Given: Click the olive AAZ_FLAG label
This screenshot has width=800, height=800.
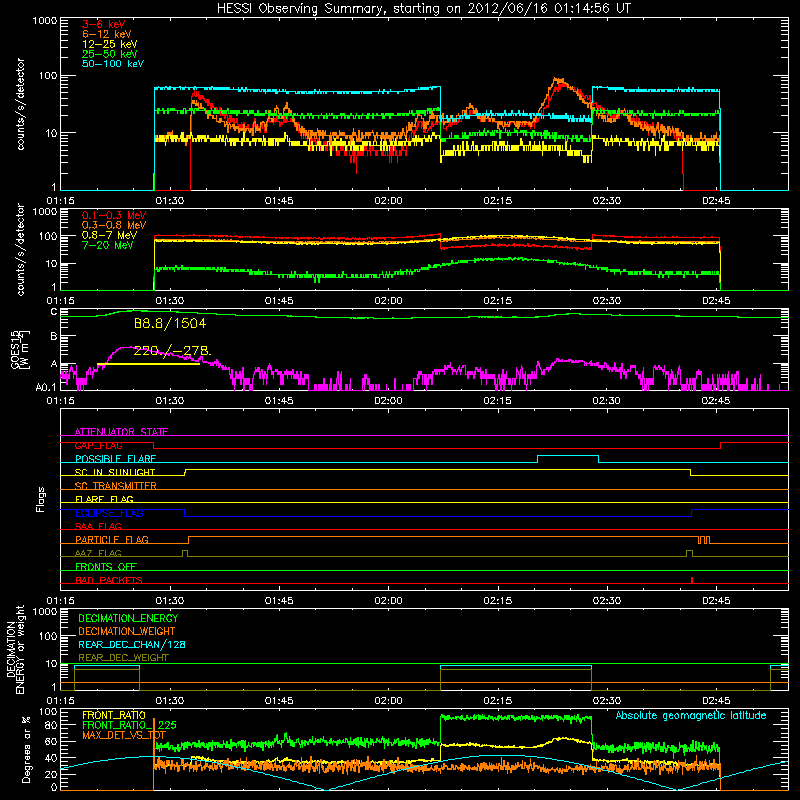Looking at the screenshot, I should pos(98,553).
